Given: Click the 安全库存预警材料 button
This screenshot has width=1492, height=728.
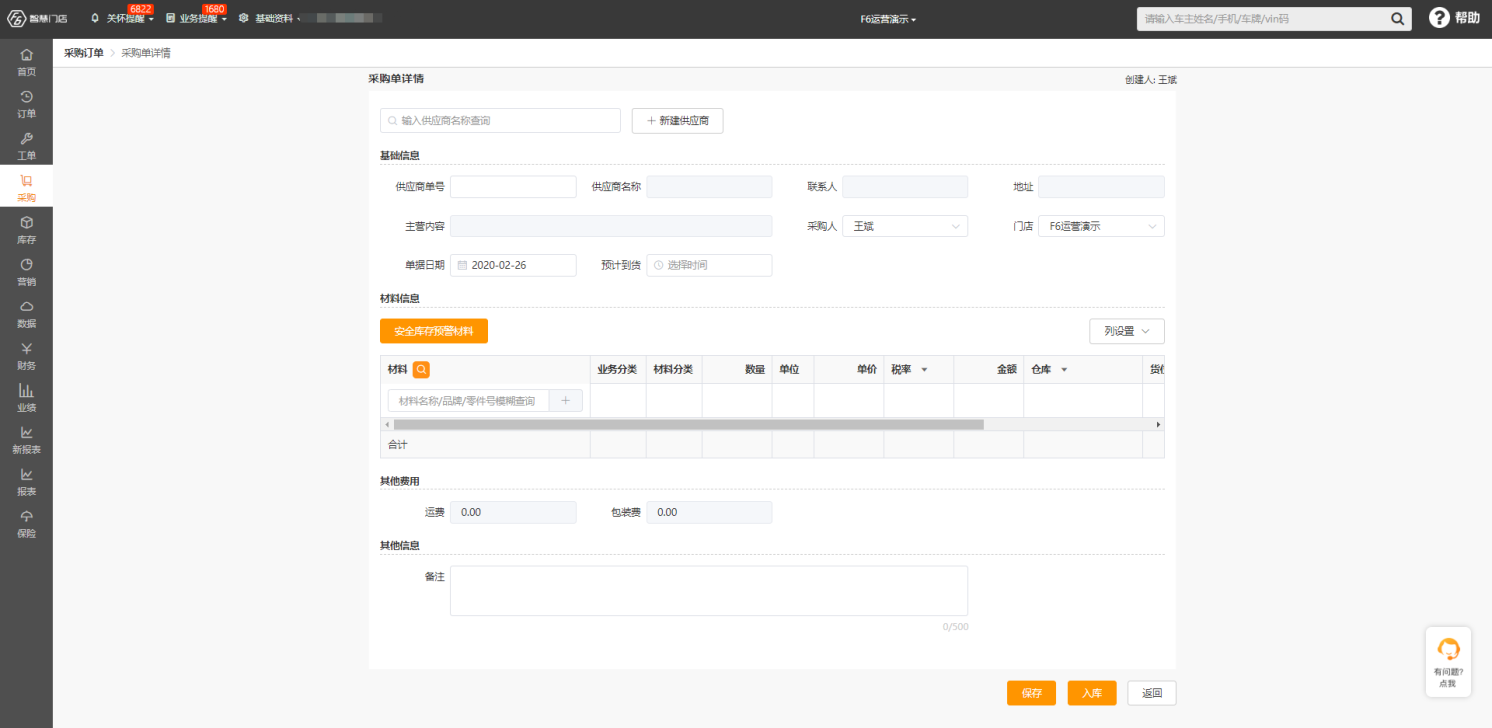Looking at the screenshot, I should (x=434, y=331).
